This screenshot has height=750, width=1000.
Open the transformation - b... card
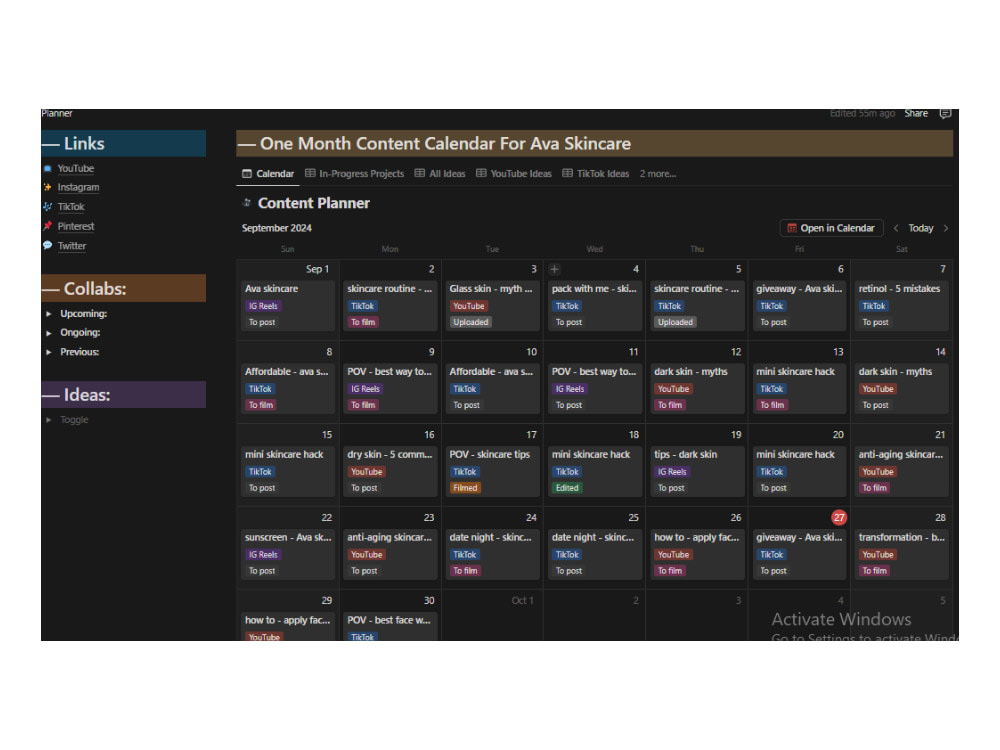[901, 554]
